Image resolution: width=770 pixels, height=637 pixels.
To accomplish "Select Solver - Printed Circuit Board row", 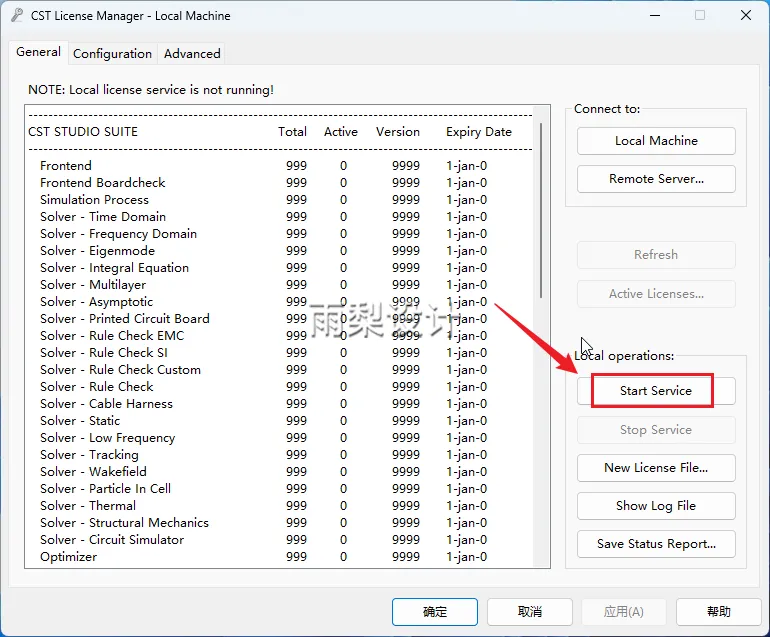I will pyautogui.click(x=263, y=319).
